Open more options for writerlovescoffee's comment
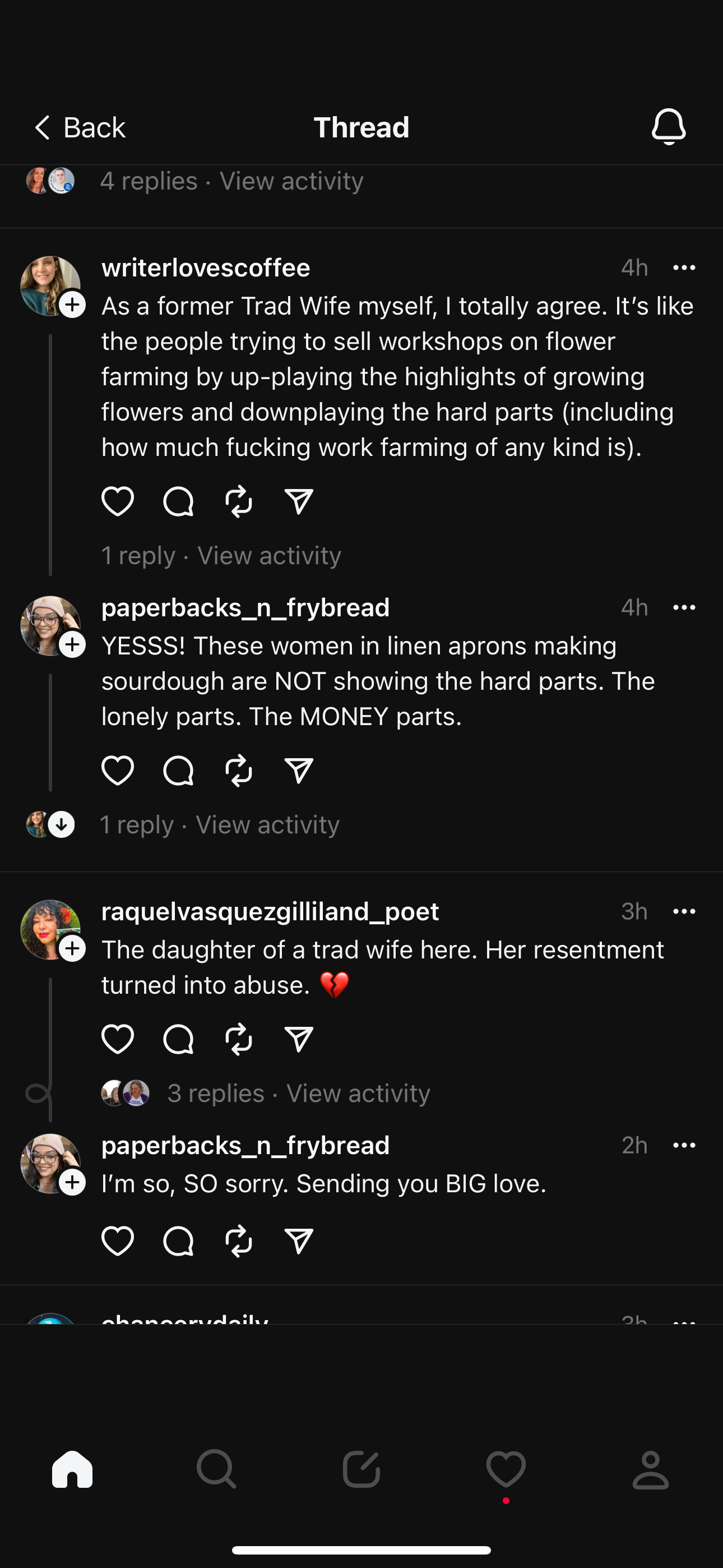 (684, 268)
